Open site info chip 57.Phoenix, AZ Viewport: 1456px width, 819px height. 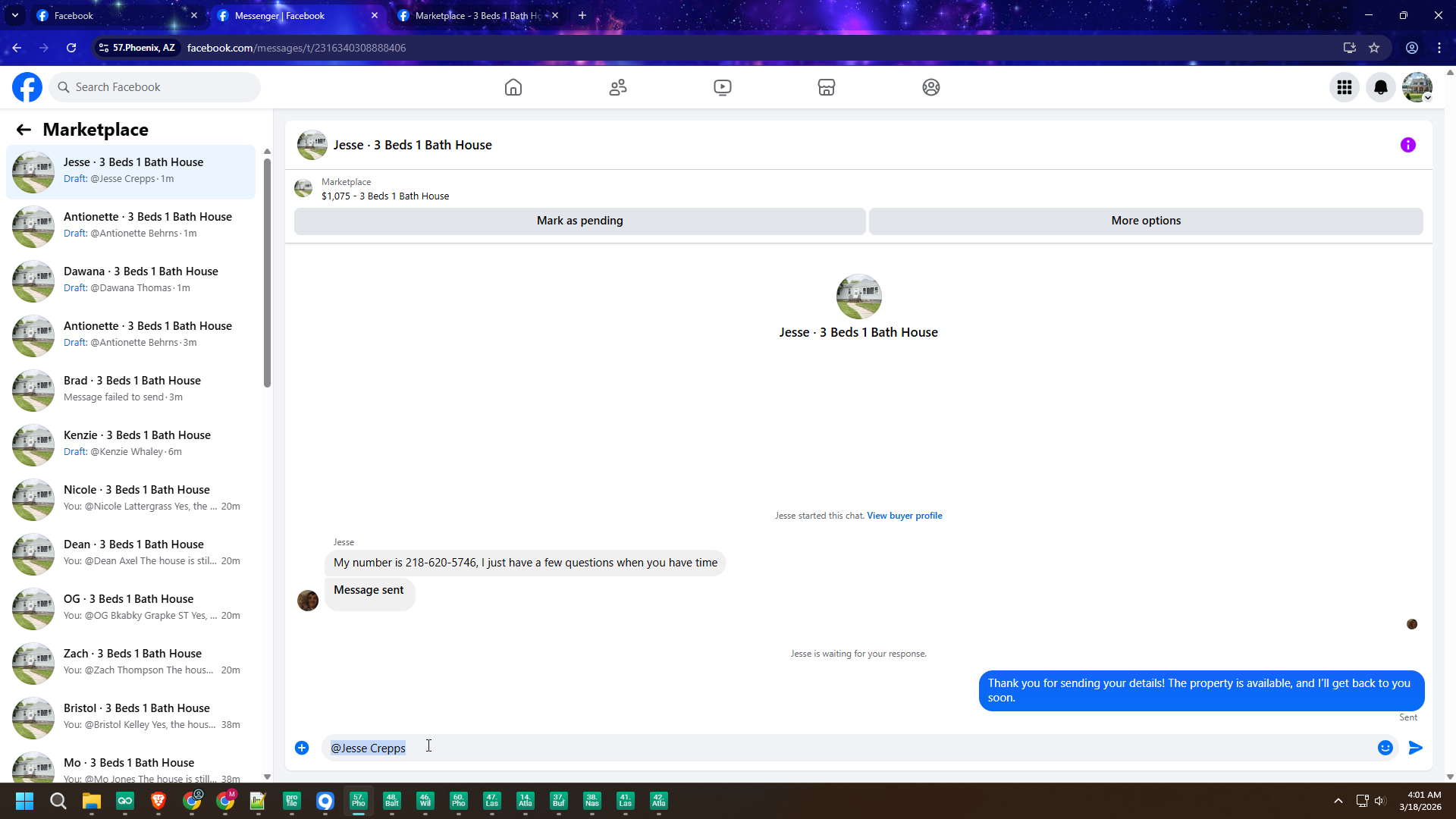coord(137,48)
